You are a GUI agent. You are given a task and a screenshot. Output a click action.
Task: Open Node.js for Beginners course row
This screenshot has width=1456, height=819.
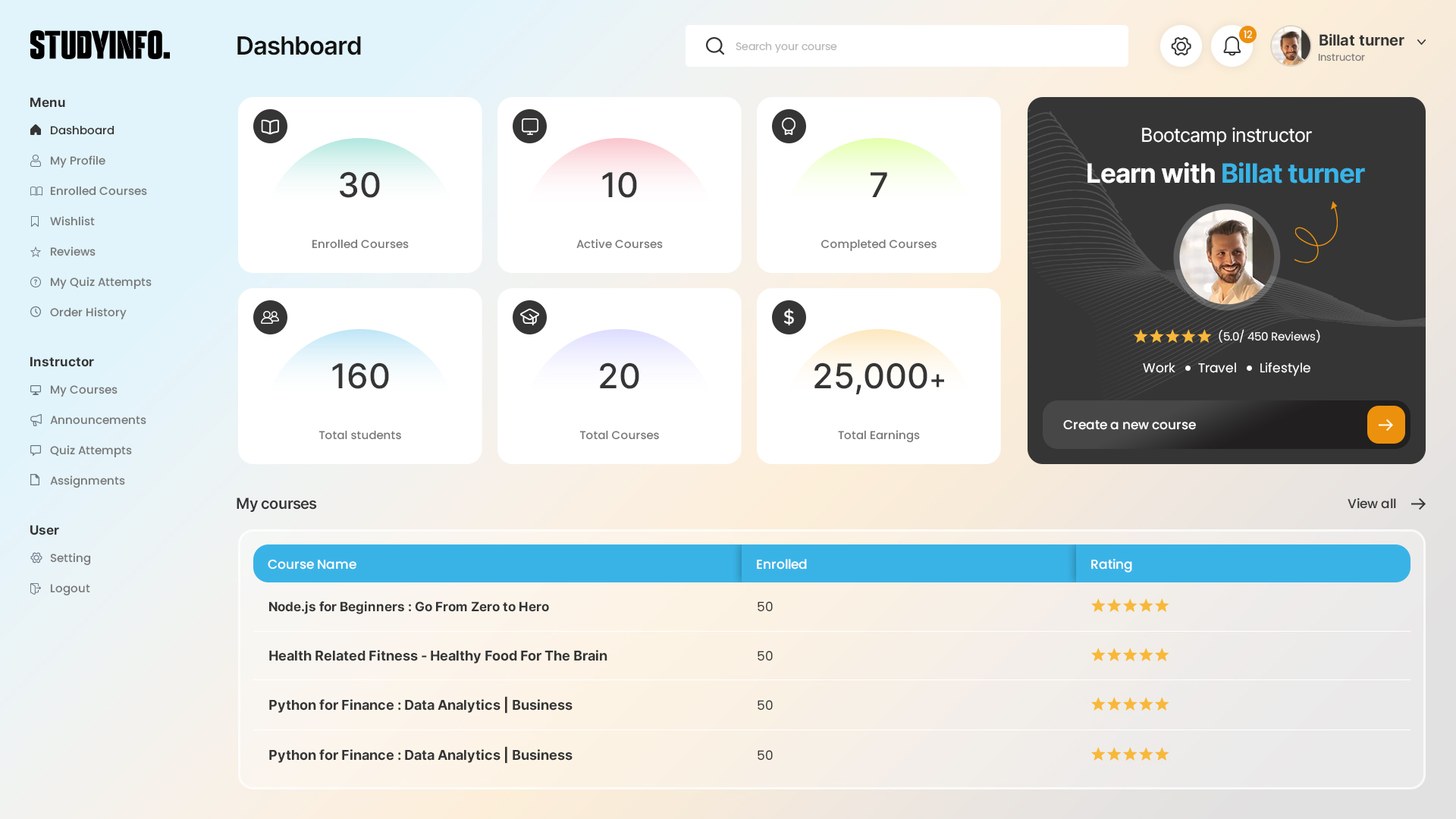[x=408, y=607]
